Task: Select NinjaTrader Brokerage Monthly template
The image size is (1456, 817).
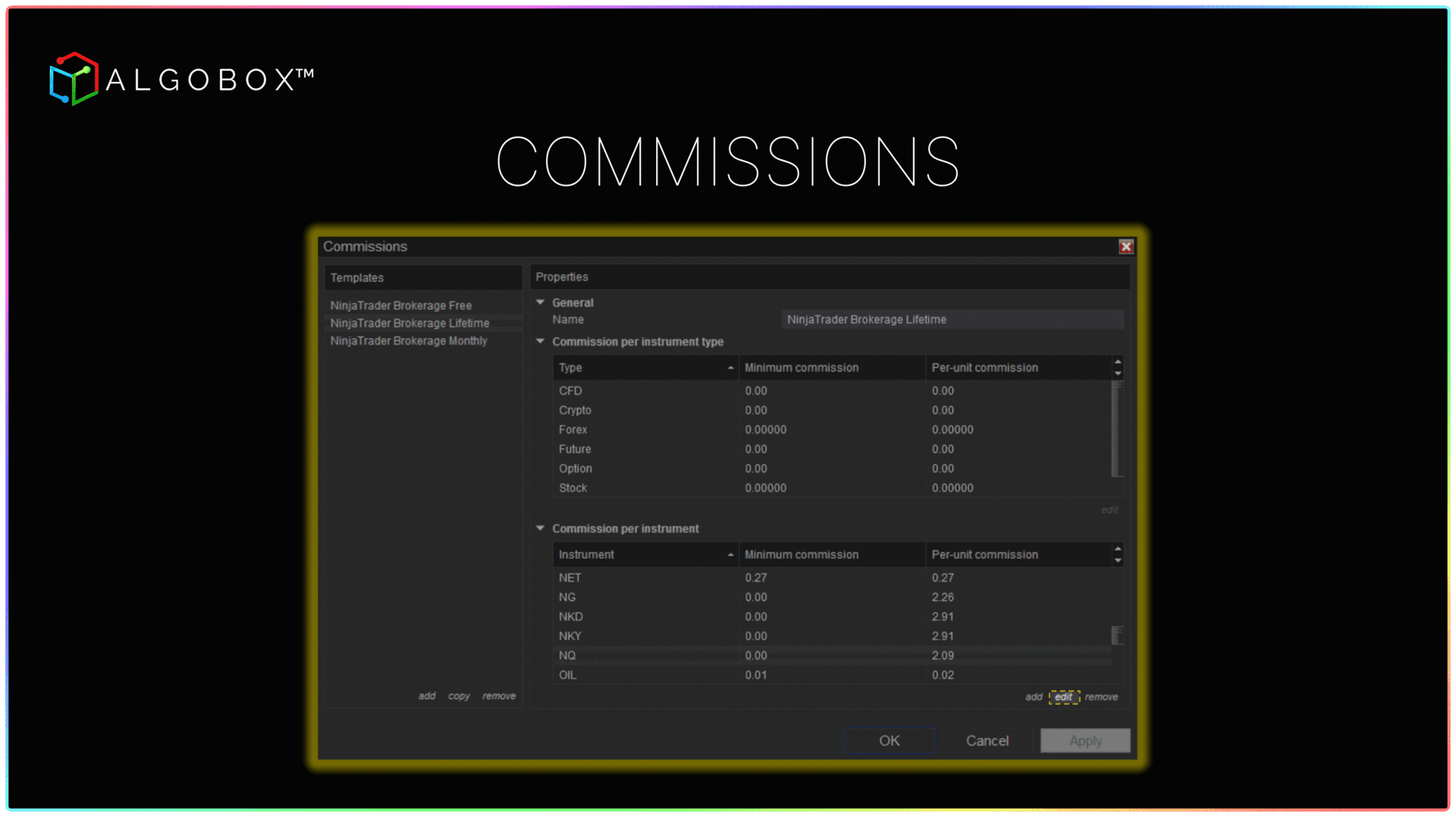Action: point(408,341)
